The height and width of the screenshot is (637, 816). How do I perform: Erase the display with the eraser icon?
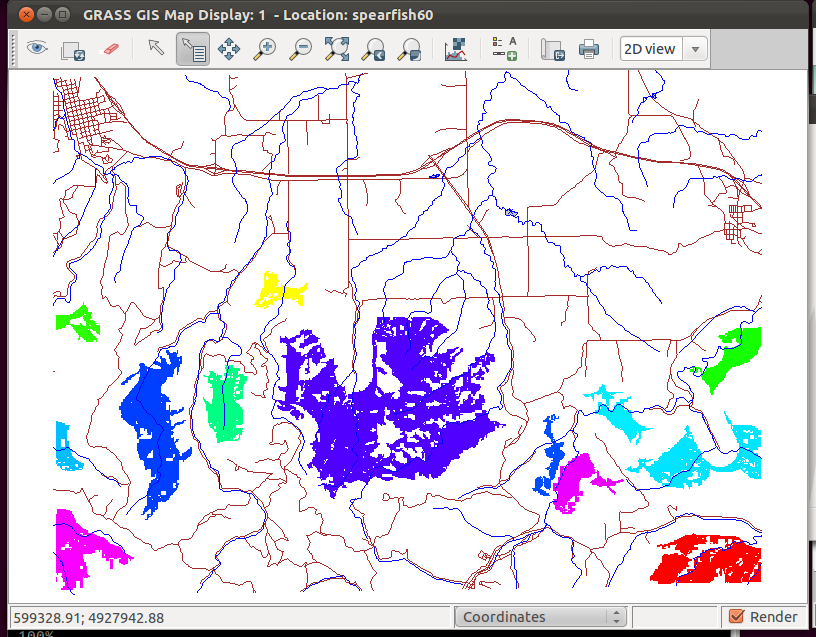(110, 49)
